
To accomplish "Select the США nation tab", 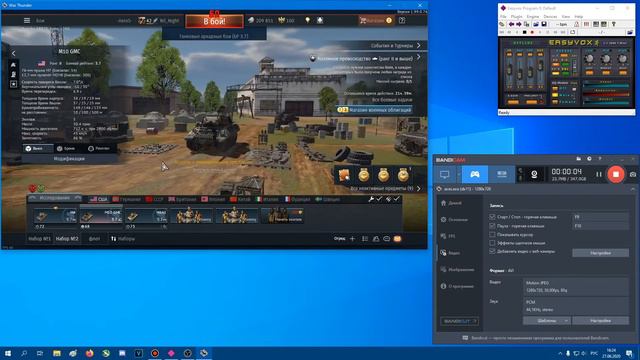I will (x=98, y=199).
